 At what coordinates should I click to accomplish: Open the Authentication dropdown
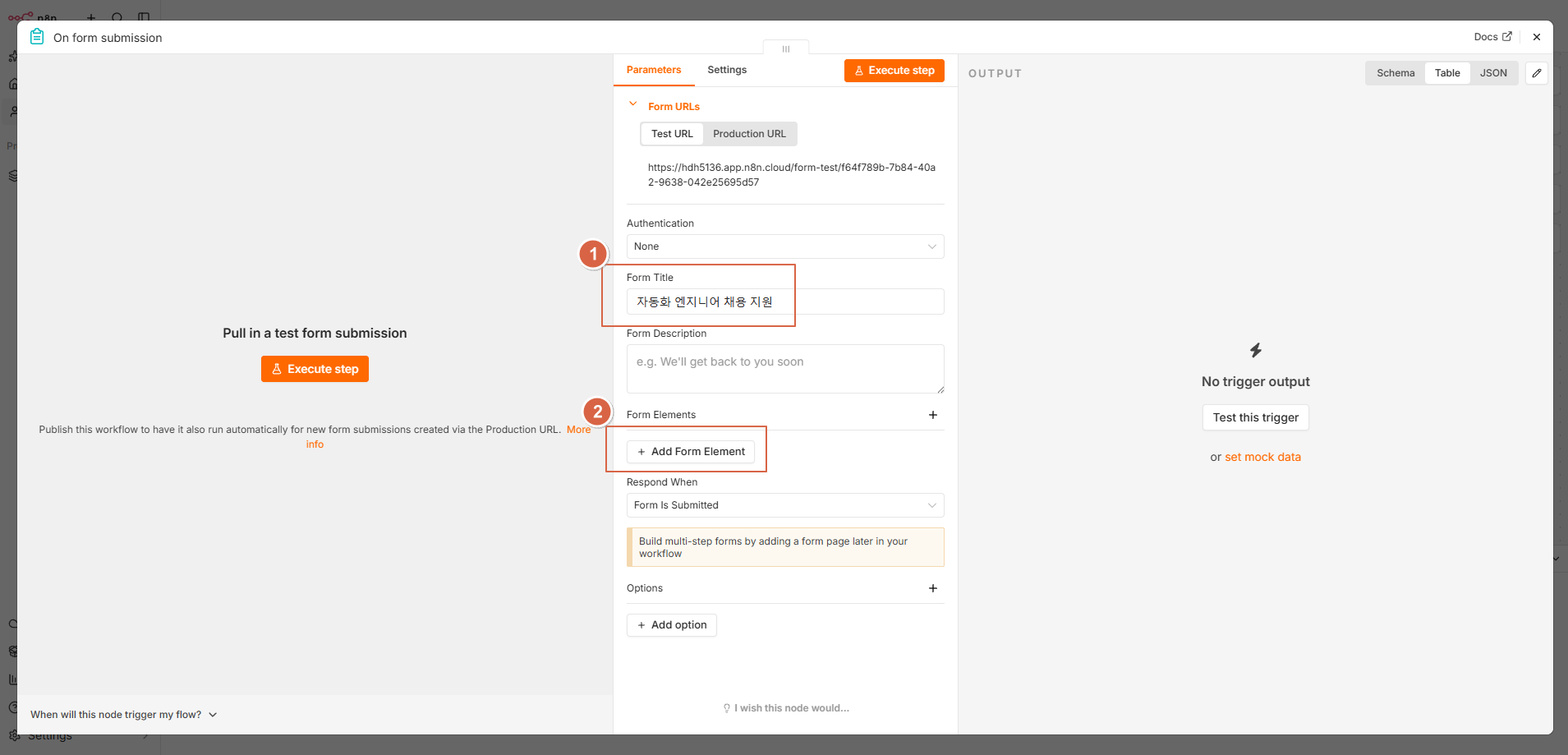click(x=785, y=246)
